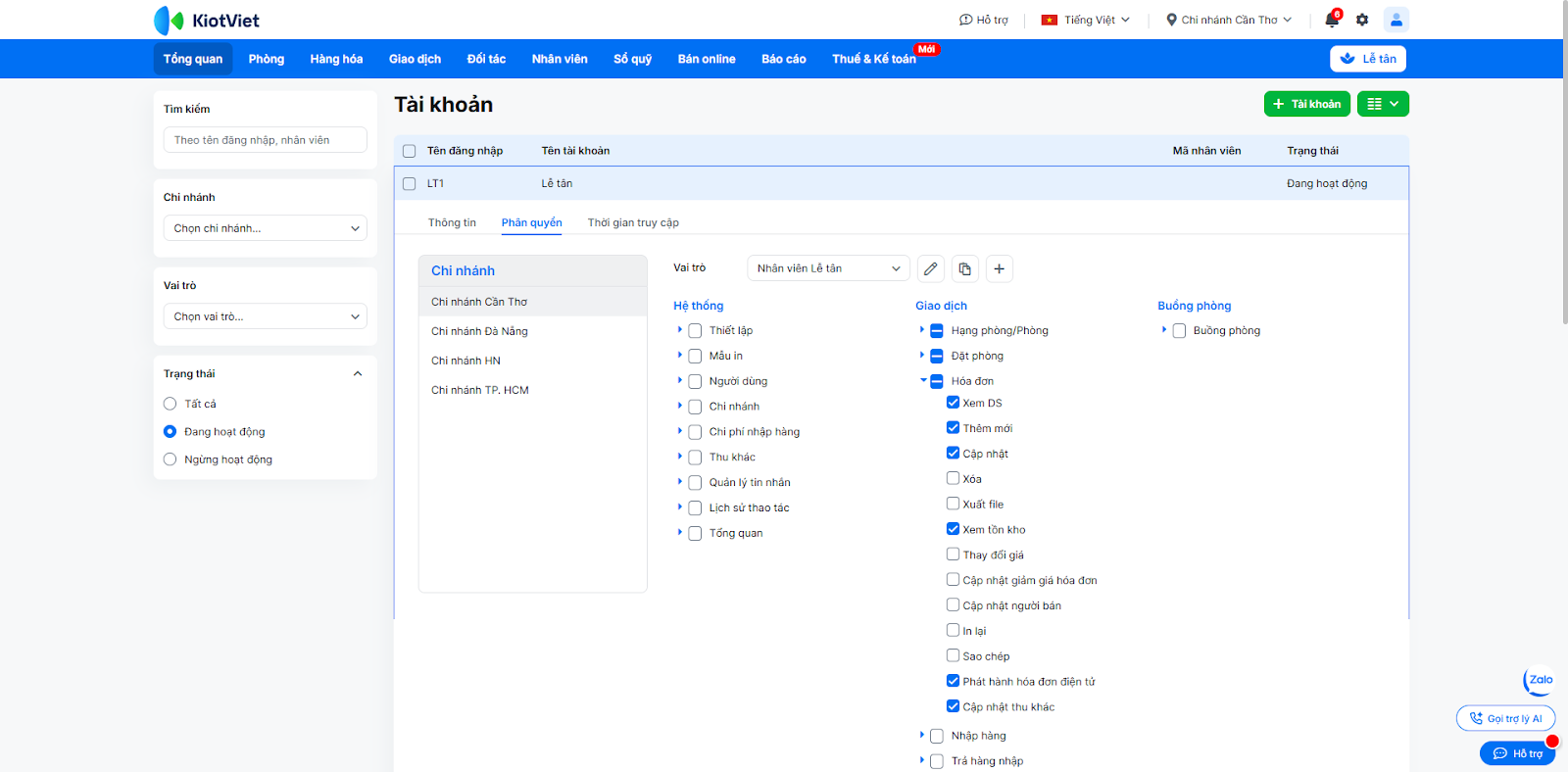Select the LT1 account checkbox
The height and width of the screenshot is (772, 1568).
click(410, 183)
